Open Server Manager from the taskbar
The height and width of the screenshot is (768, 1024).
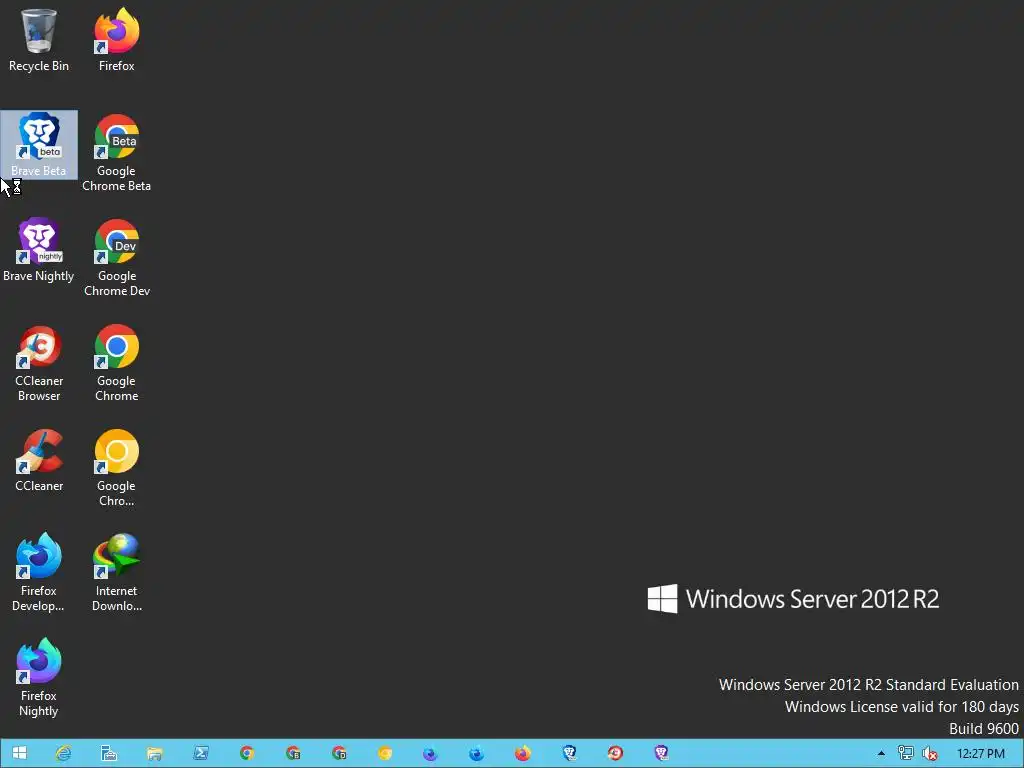click(108, 753)
